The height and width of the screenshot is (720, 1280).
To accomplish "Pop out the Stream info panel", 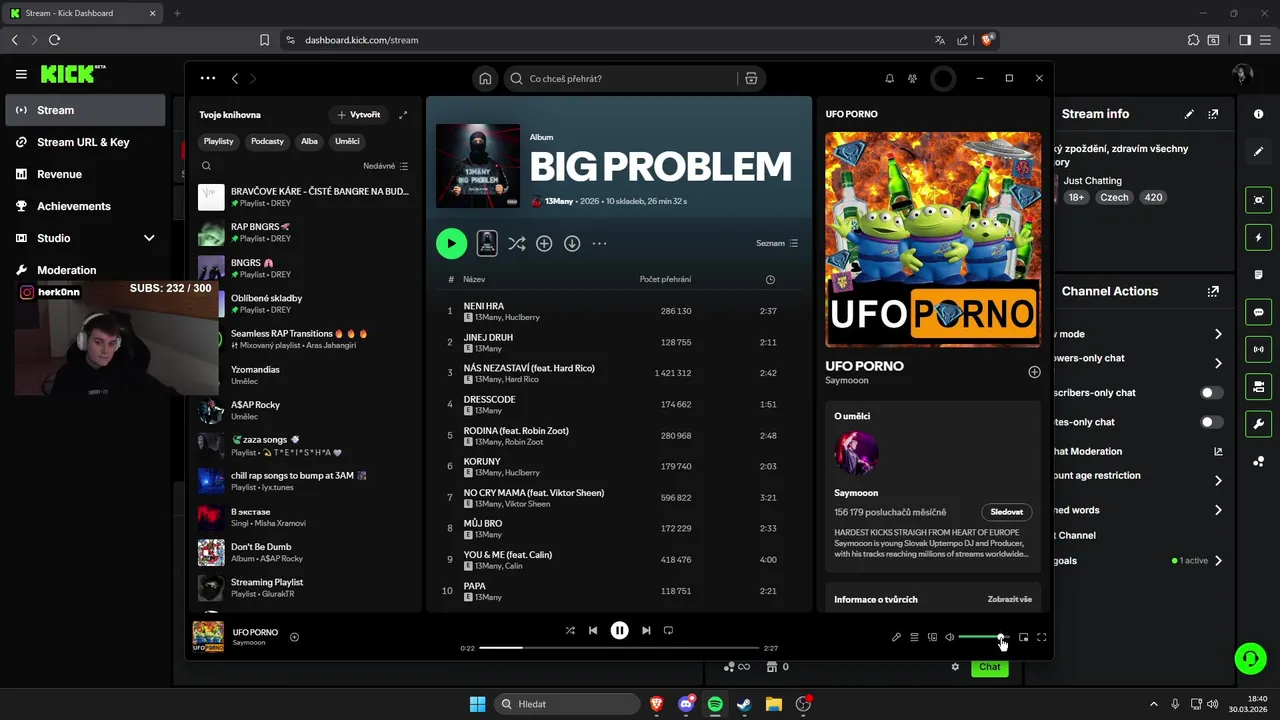I will click(1213, 114).
